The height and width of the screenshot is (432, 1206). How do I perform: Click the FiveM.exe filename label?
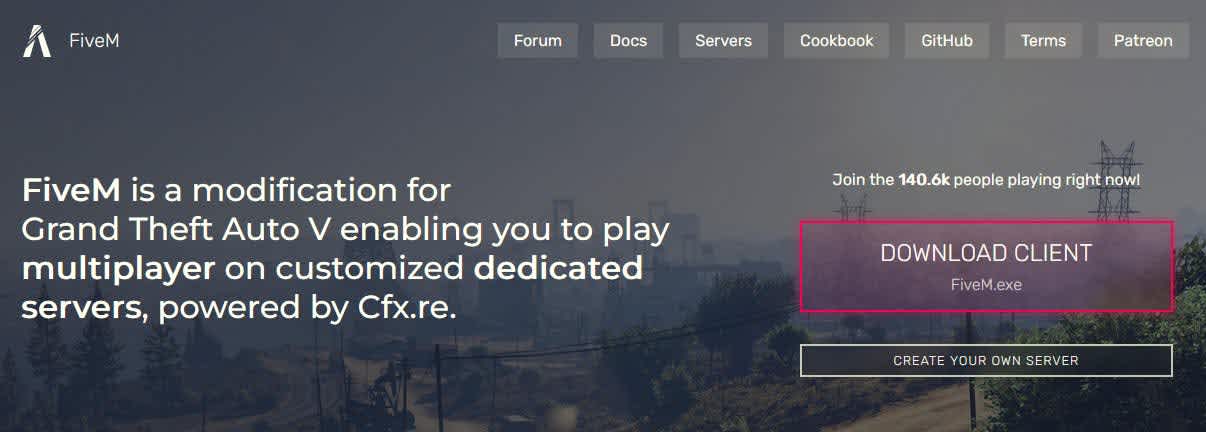coord(986,285)
